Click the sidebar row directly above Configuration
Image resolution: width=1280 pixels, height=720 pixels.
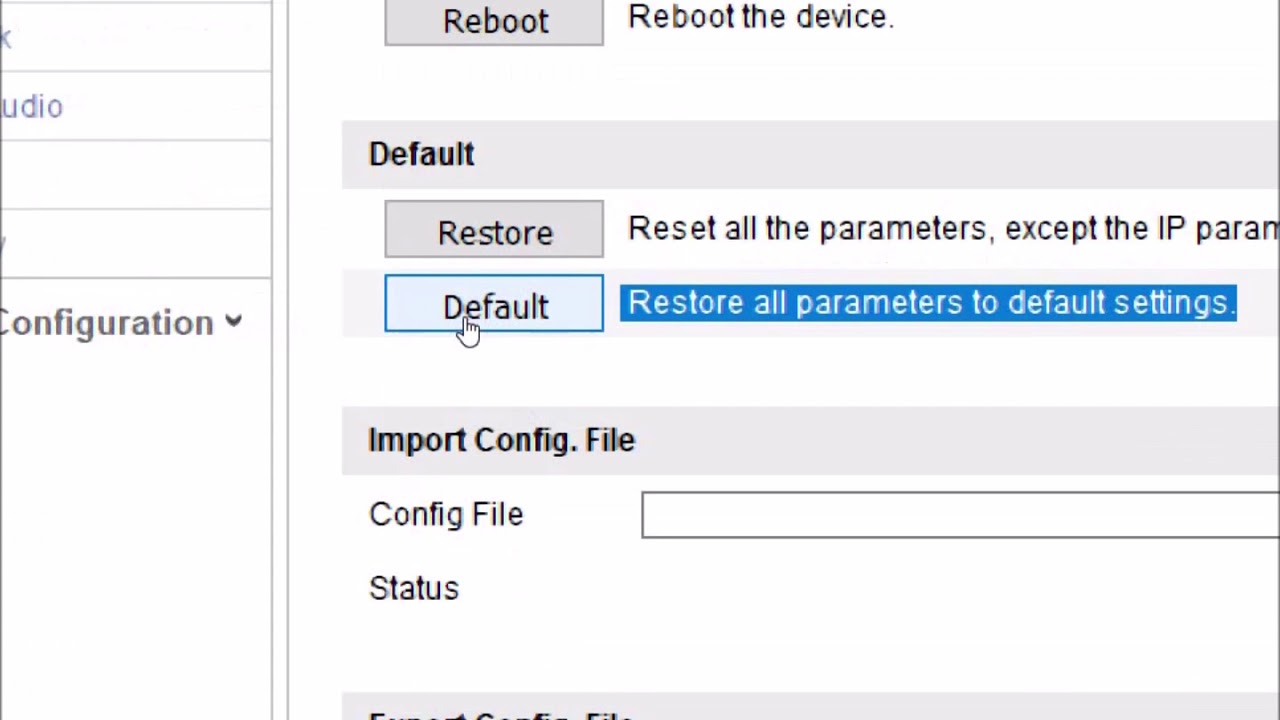point(135,243)
